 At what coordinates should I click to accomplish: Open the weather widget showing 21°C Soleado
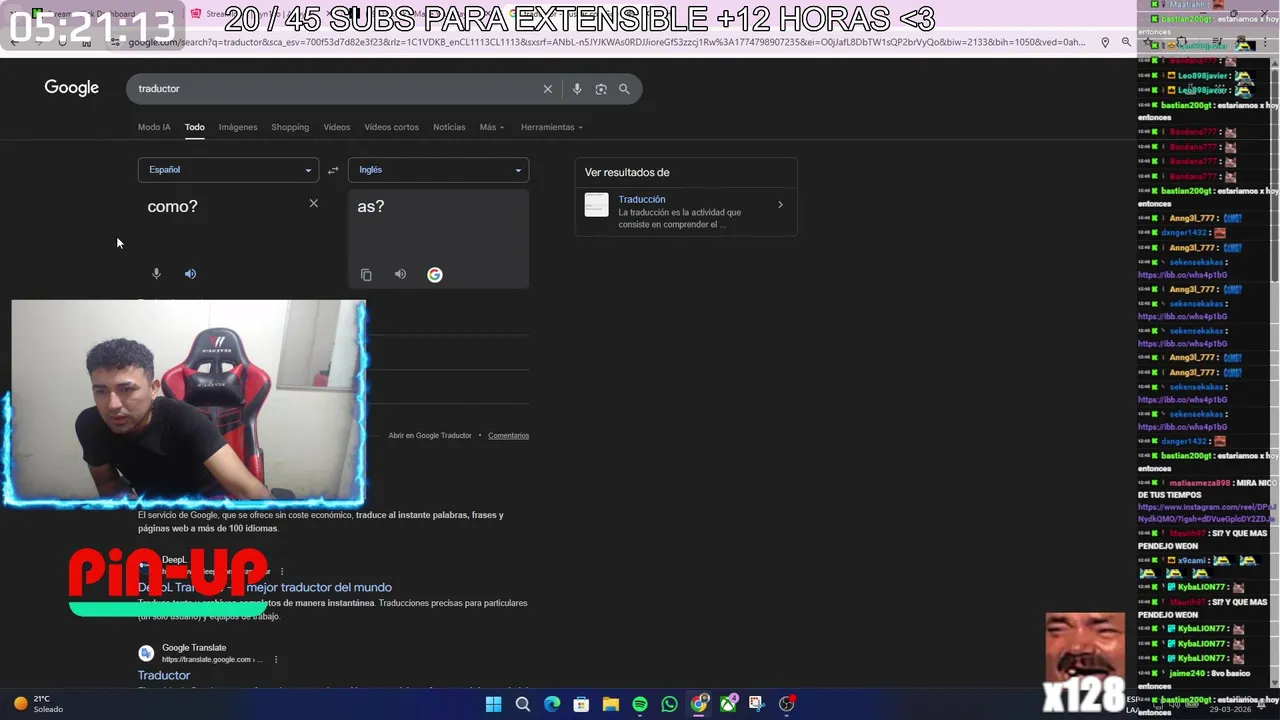click(38, 704)
